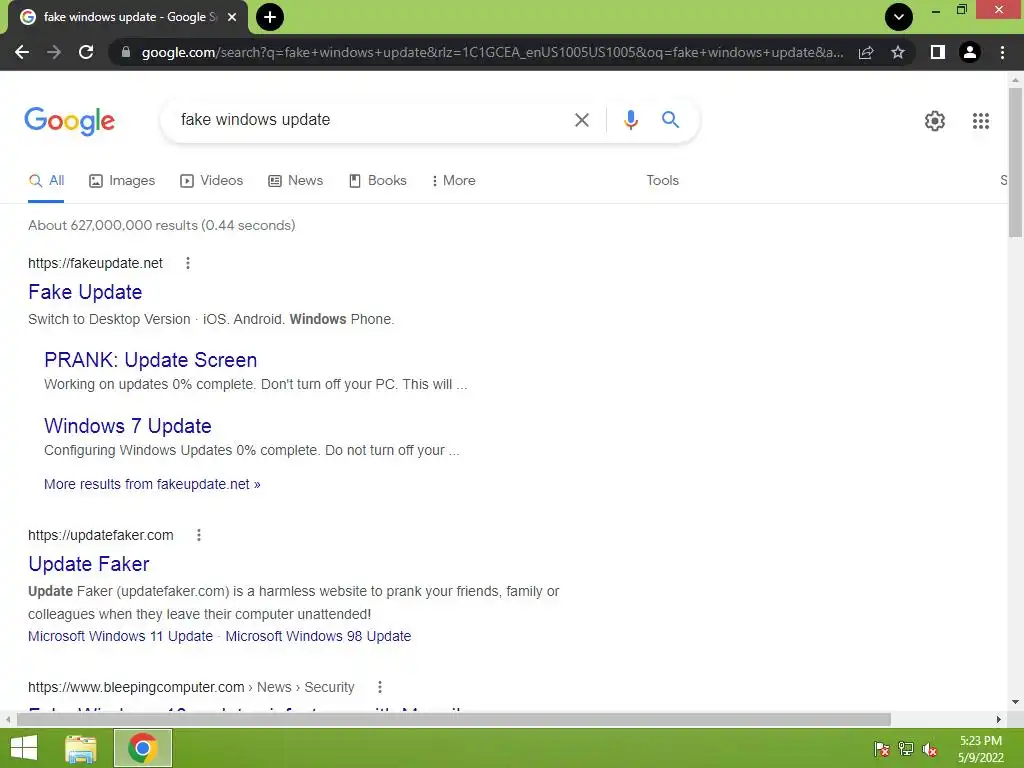Open options for updatefaker.com result
The width and height of the screenshot is (1024, 768).
(199, 535)
